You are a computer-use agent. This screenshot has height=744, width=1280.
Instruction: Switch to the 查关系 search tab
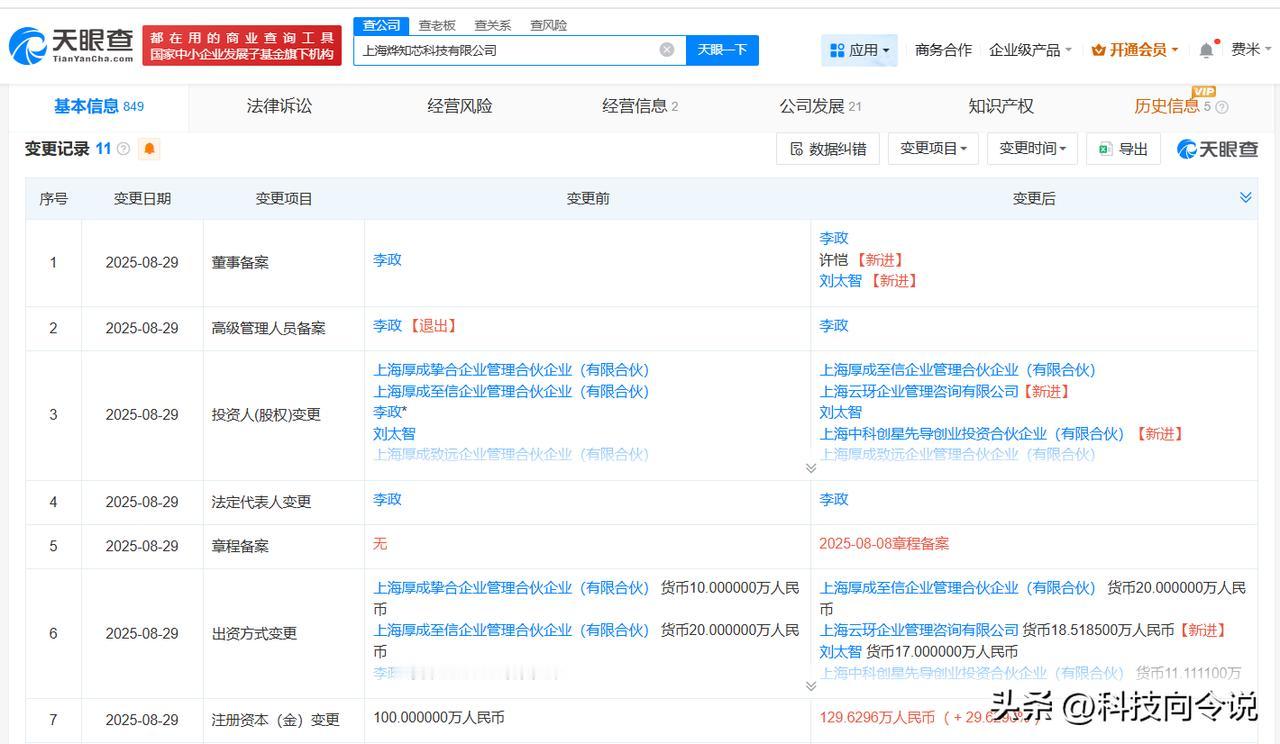coord(492,25)
